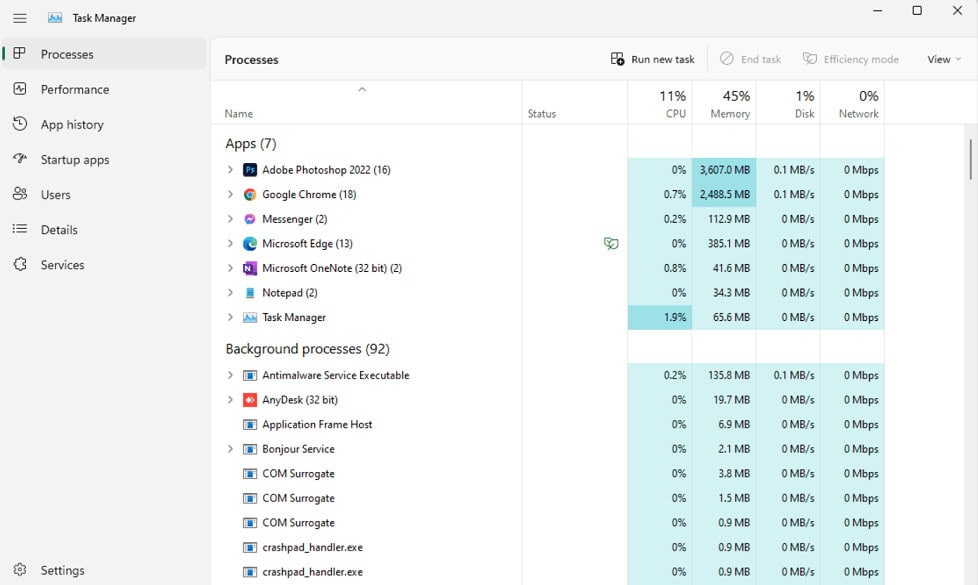Sort processes by the Memory column header
The width and height of the screenshot is (978, 585).
click(724, 104)
